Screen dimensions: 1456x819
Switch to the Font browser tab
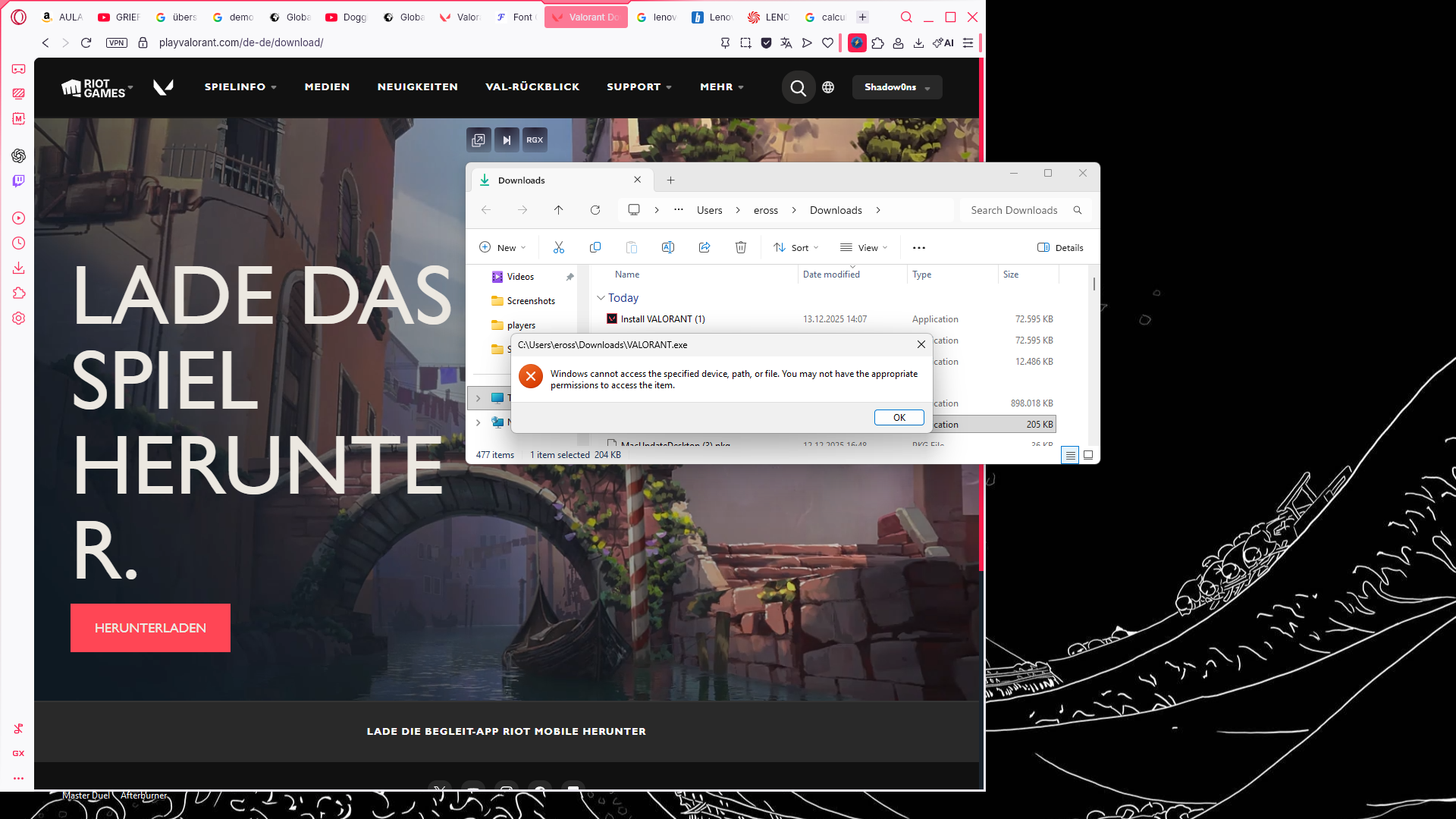pos(516,17)
